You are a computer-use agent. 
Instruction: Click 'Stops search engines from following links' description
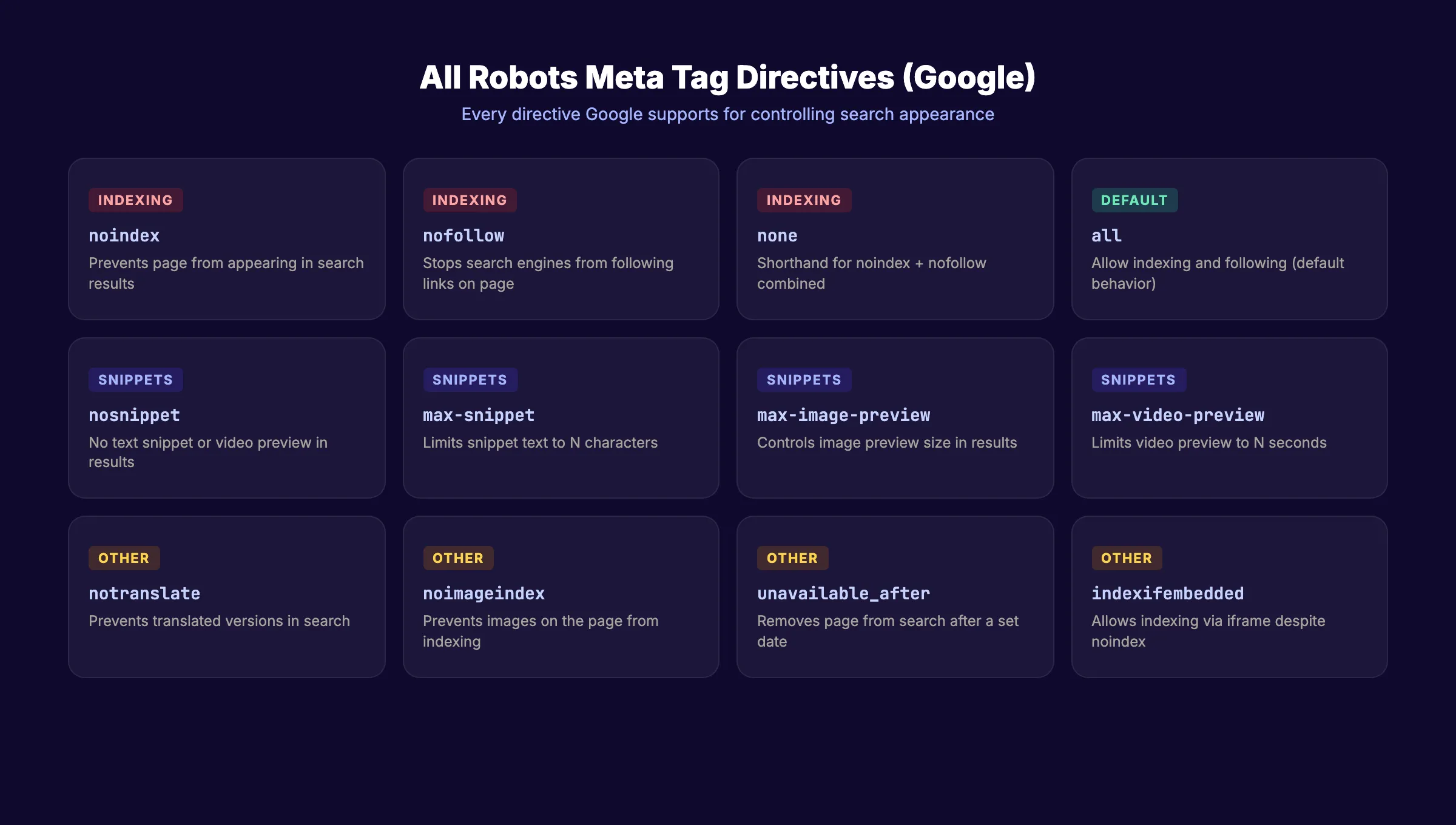tap(548, 273)
